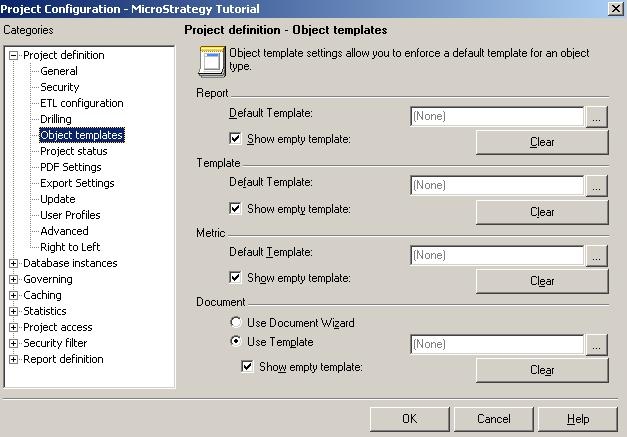The height and width of the screenshot is (437, 627).
Task: Click the Template Default Template field
Action: 497,186
